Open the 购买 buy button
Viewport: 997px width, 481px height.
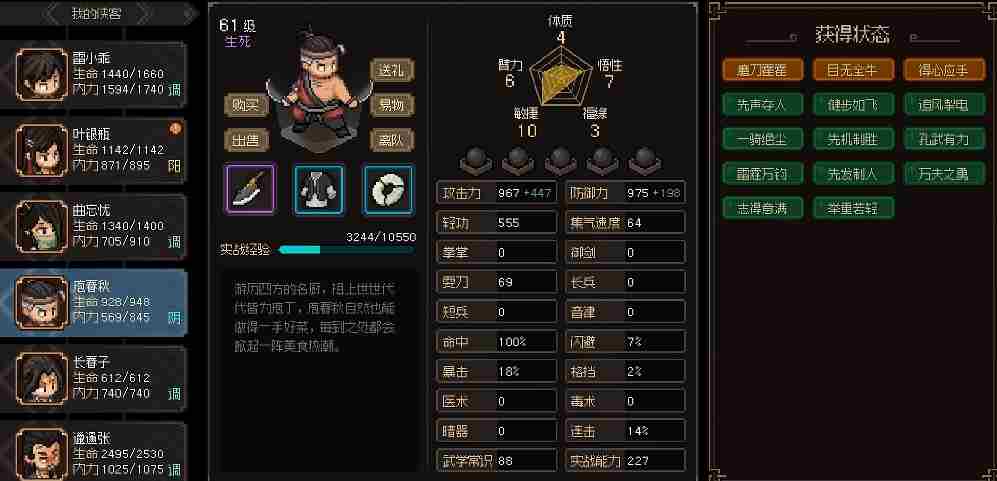click(247, 105)
